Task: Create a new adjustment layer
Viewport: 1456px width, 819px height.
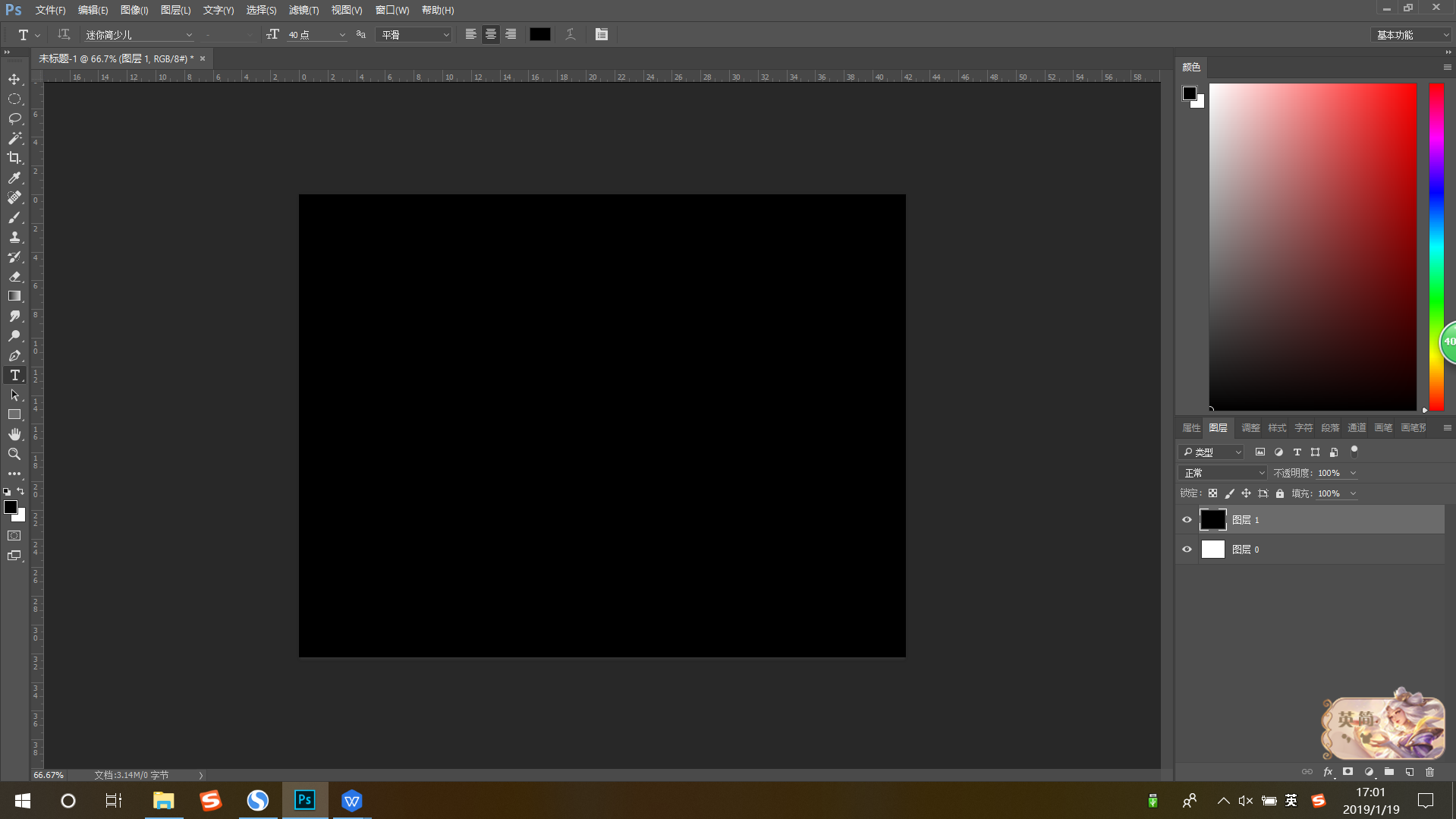Action: point(1369,772)
